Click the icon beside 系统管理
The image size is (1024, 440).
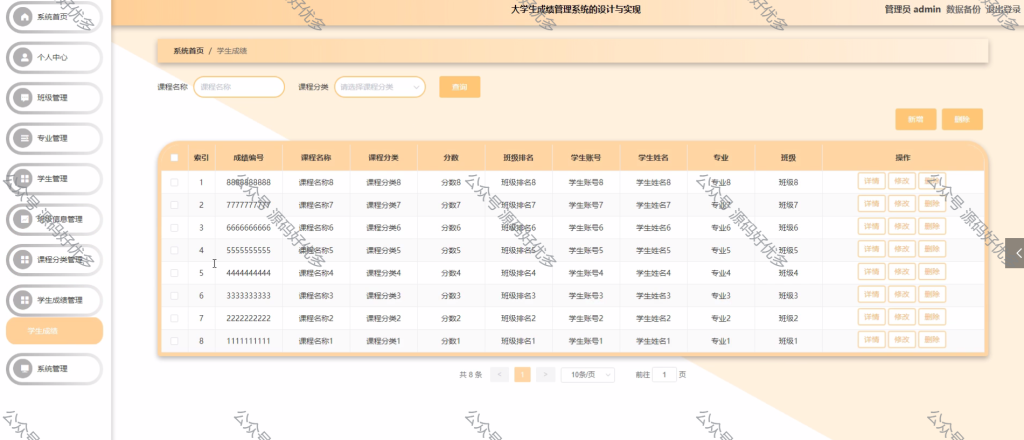[x=24, y=368]
